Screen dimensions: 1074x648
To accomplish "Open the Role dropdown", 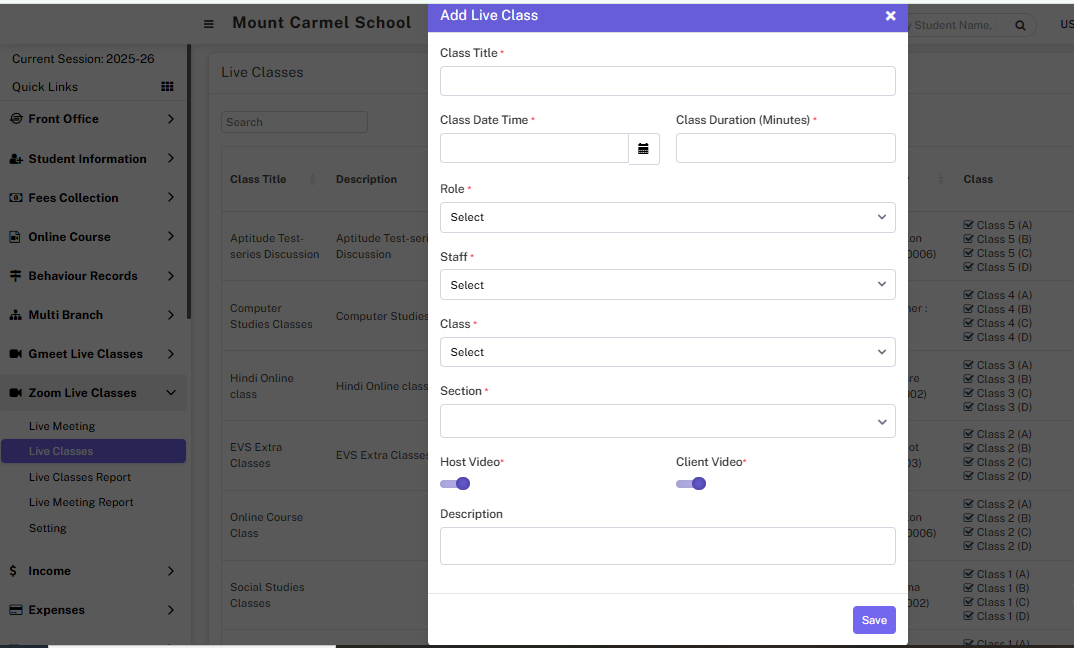I will 667,217.
